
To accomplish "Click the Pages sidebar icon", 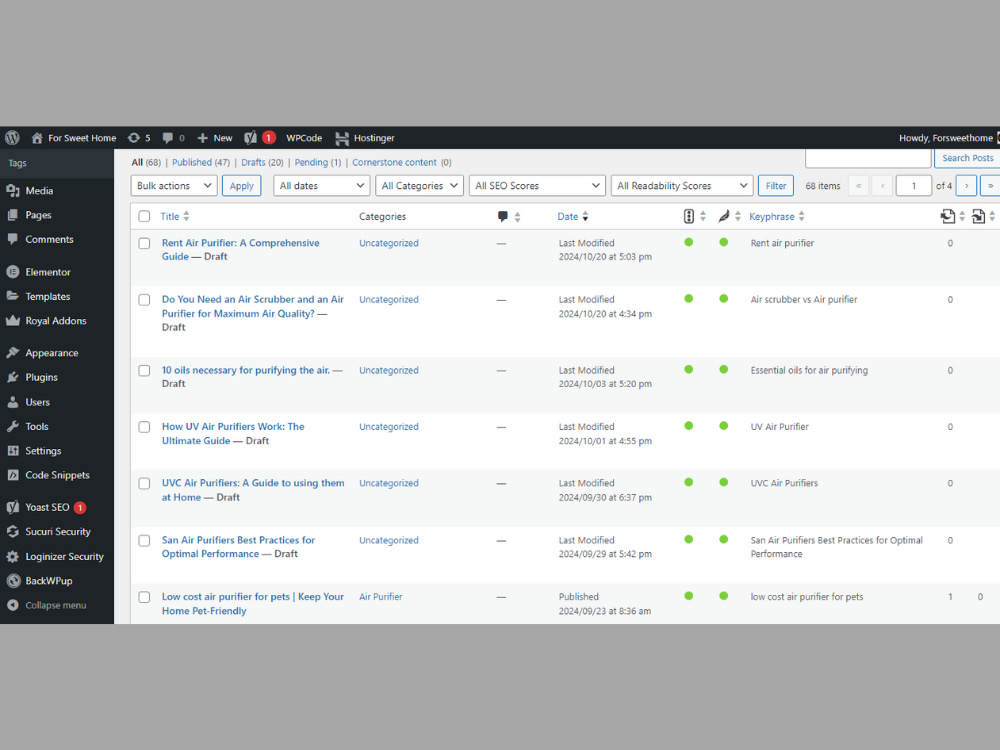I will point(13,215).
